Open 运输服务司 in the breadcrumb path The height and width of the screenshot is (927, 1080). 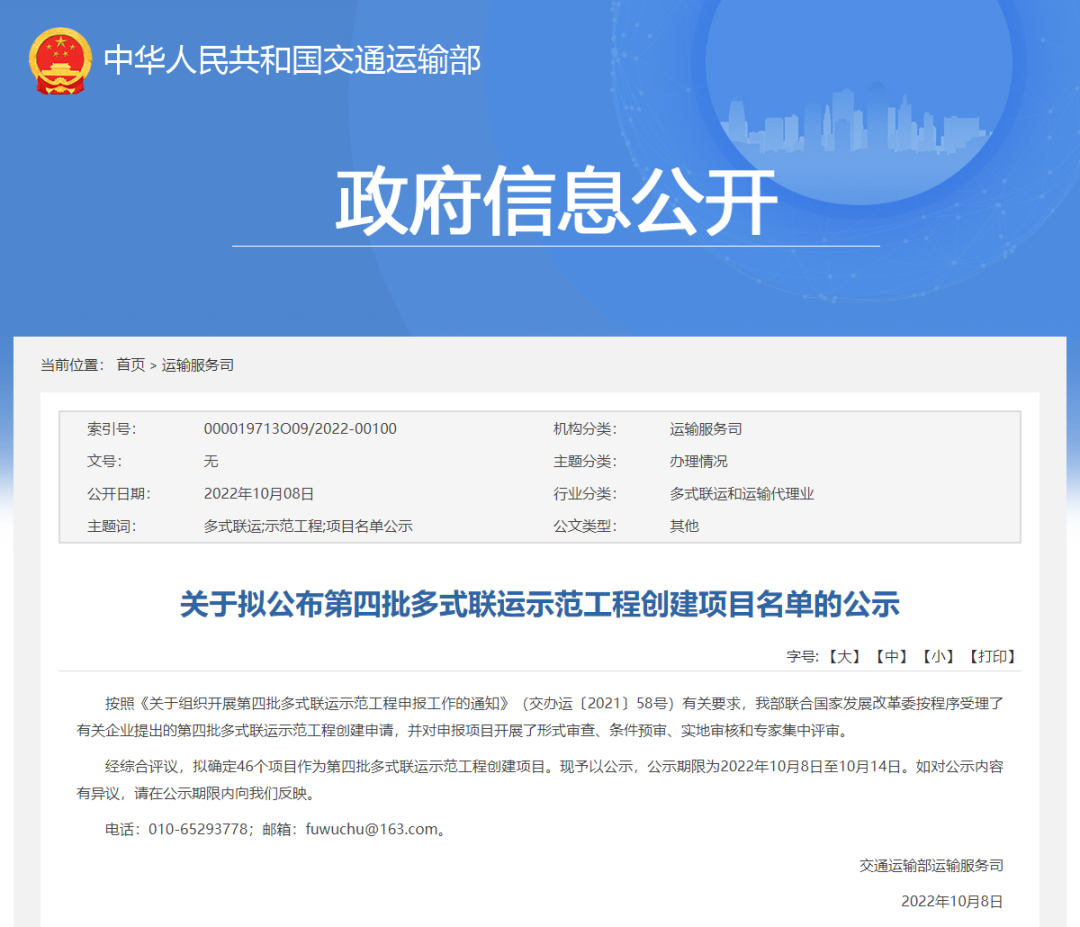pos(198,365)
